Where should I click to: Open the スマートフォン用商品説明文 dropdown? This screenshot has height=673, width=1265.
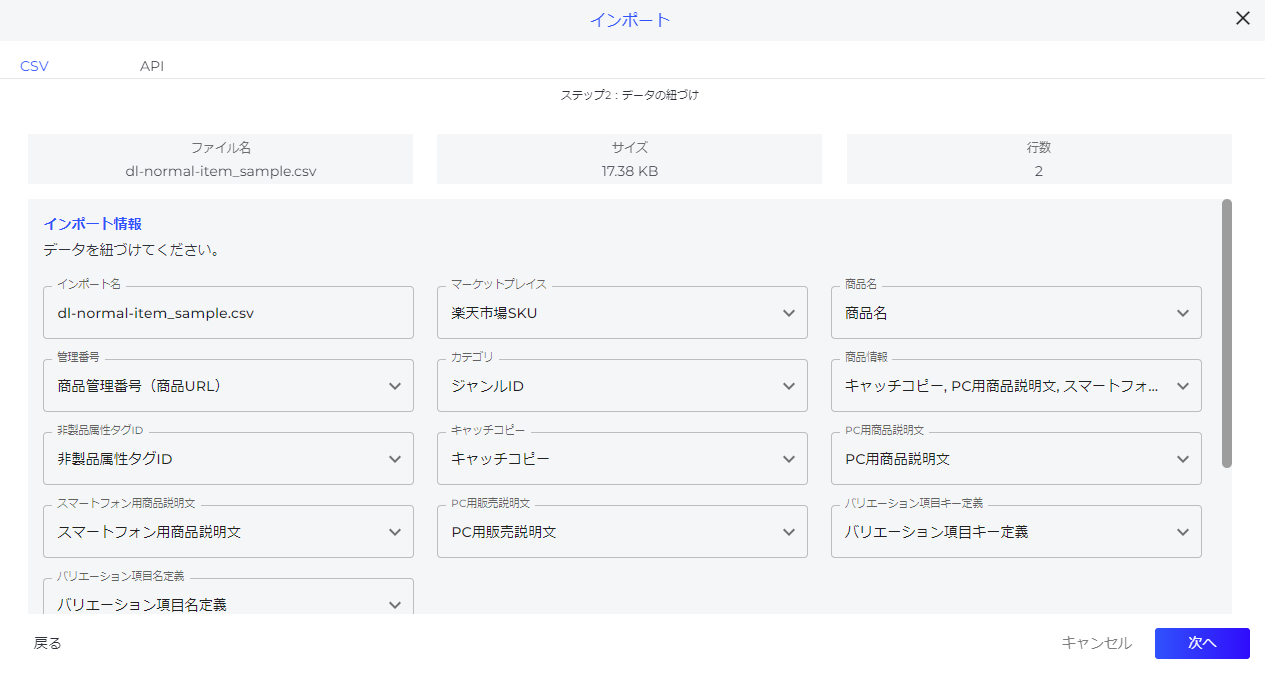228,532
